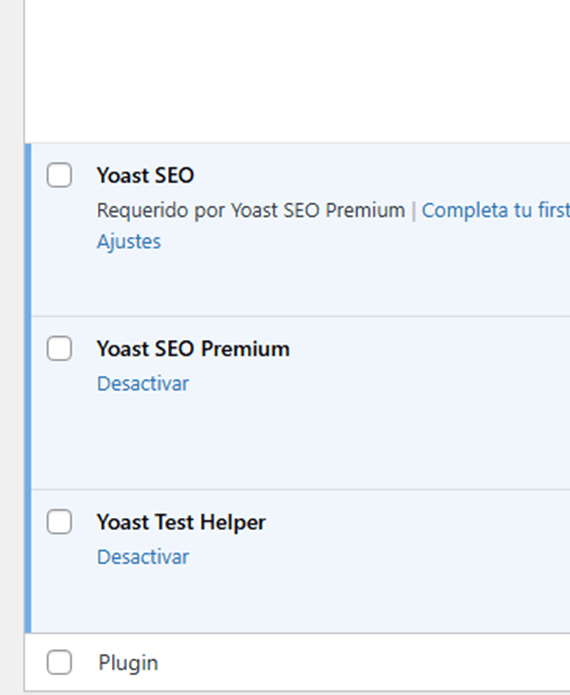Click the Yoast SEO plugin title
Screen dimensions: 570x695
(x=145, y=175)
